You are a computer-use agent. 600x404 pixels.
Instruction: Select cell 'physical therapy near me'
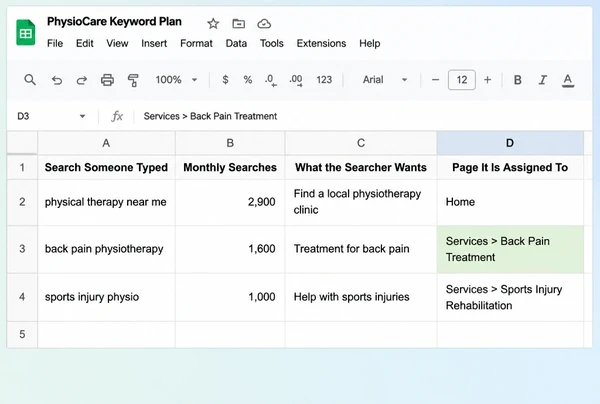coord(106,202)
